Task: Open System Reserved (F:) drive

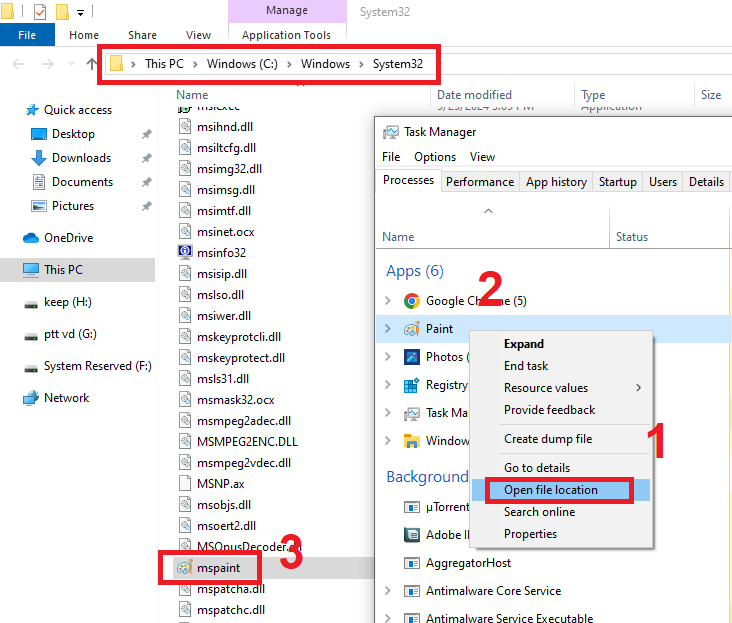Action: pos(98,366)
